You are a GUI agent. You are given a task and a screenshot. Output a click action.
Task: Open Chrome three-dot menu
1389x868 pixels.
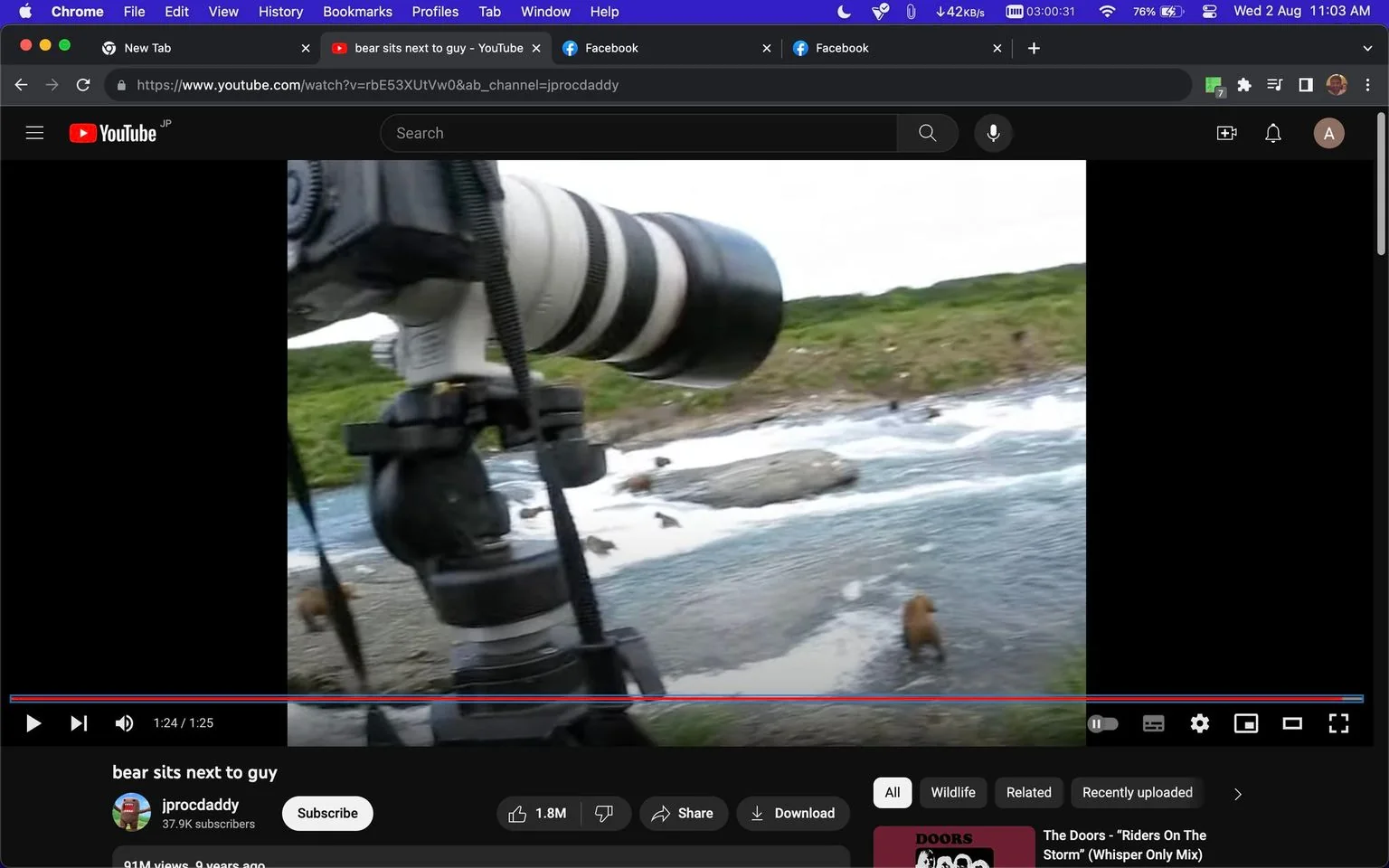coord(1367,85)
